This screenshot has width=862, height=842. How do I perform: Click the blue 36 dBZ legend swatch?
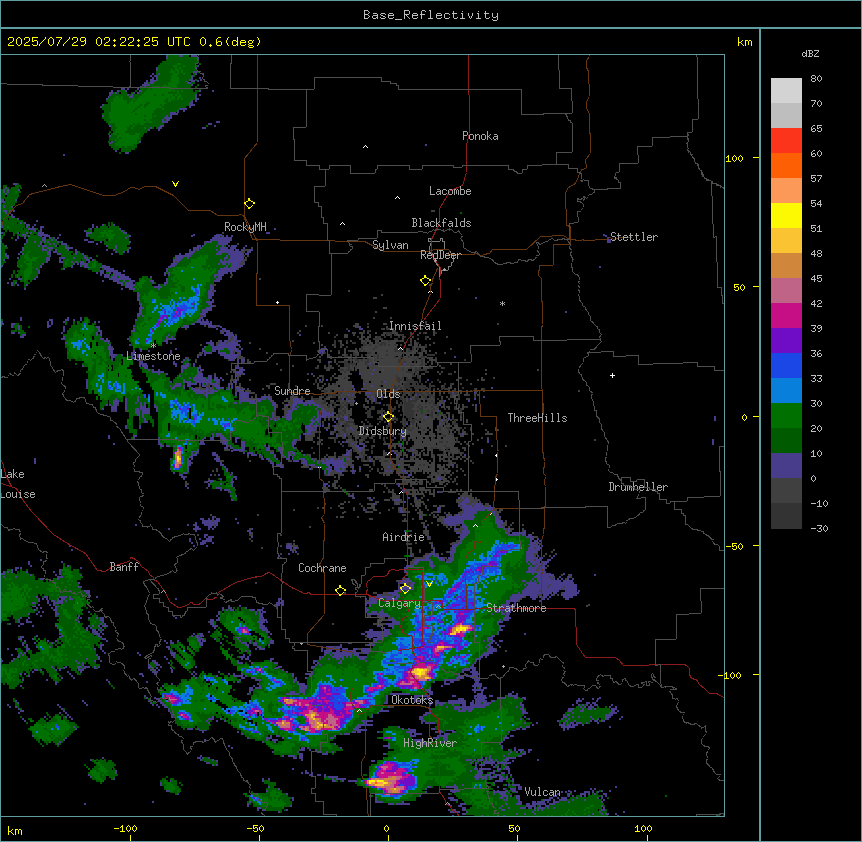pyautogui.click(x=786, y=365)
